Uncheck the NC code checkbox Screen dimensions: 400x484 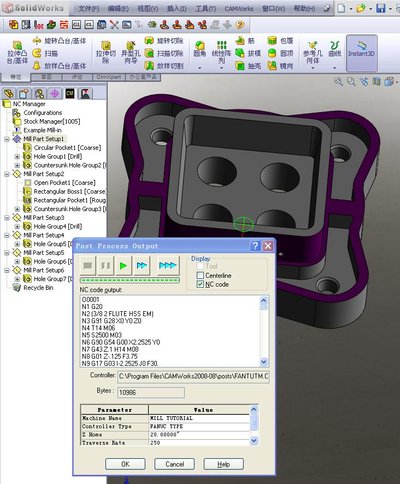click(200, 284)
